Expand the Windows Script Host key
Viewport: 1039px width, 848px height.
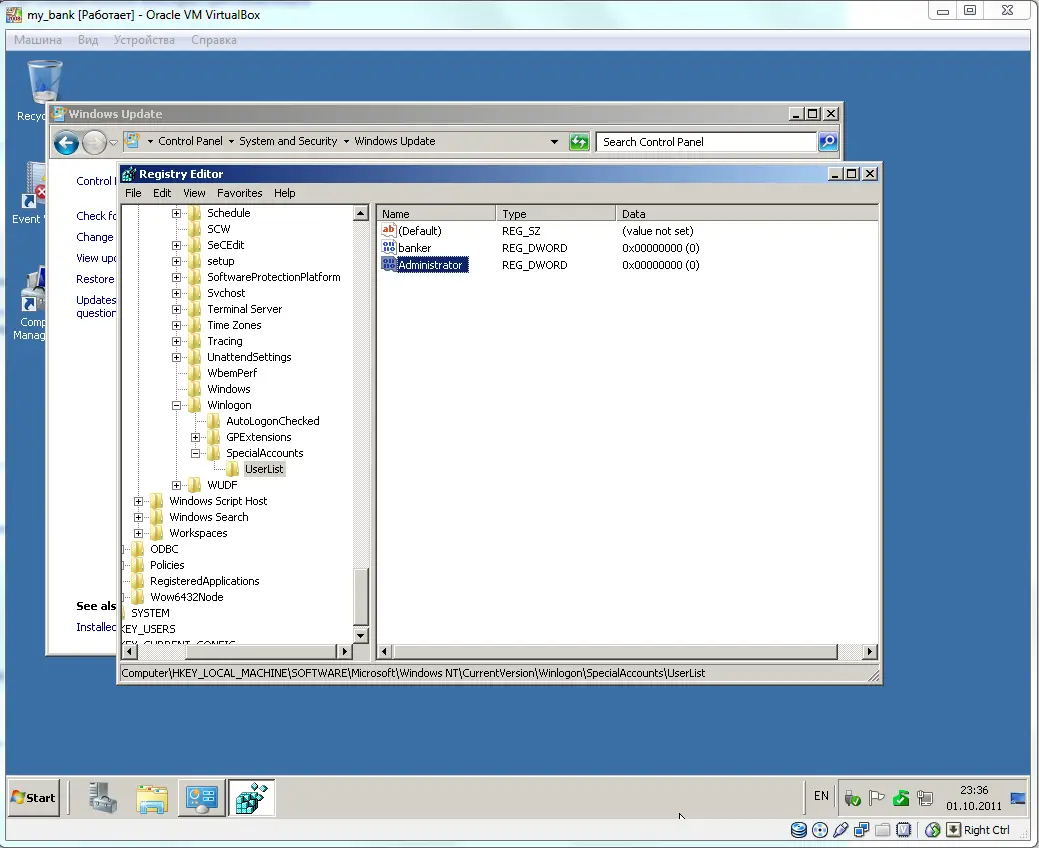138,502
